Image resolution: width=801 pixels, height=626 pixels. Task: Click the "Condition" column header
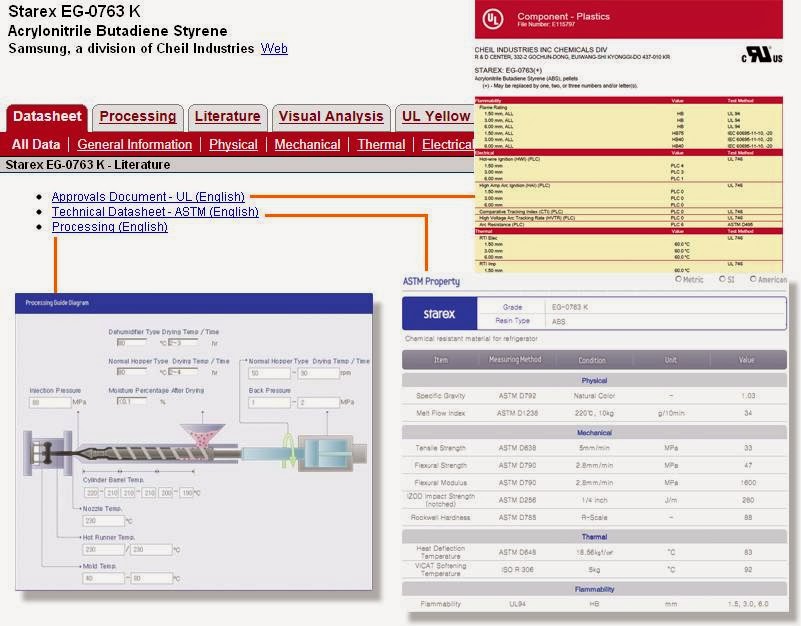(592, 360)
